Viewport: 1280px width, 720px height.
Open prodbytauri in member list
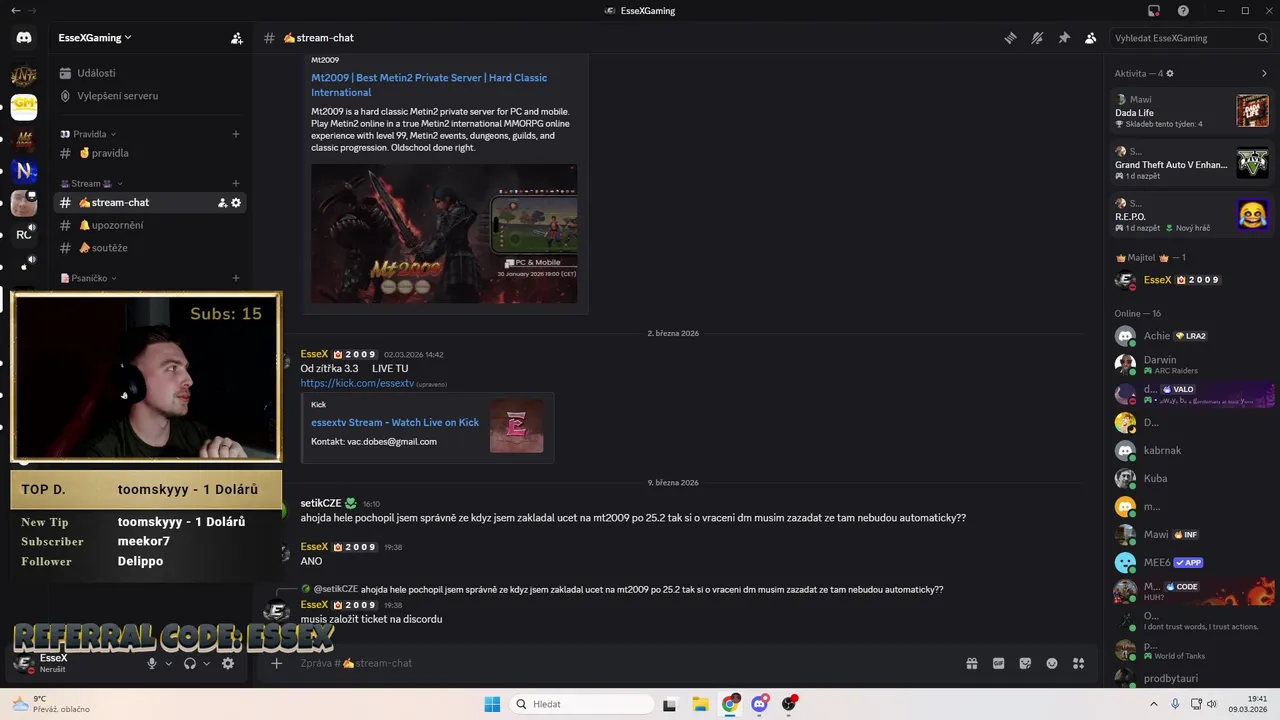coord(1192,678)
